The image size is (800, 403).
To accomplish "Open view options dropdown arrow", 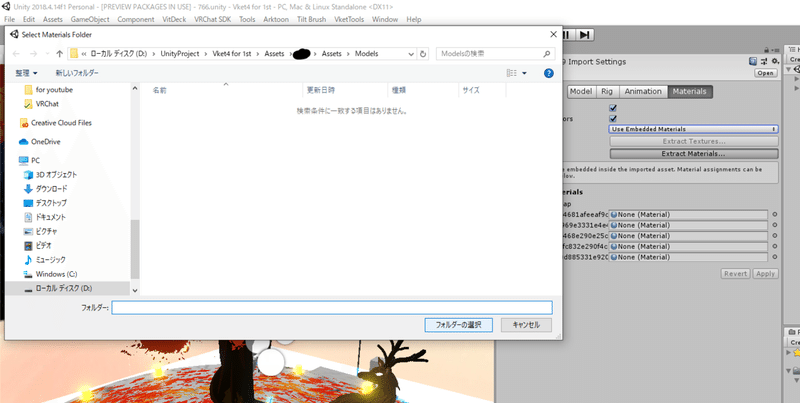I will (x=524, y=73).
